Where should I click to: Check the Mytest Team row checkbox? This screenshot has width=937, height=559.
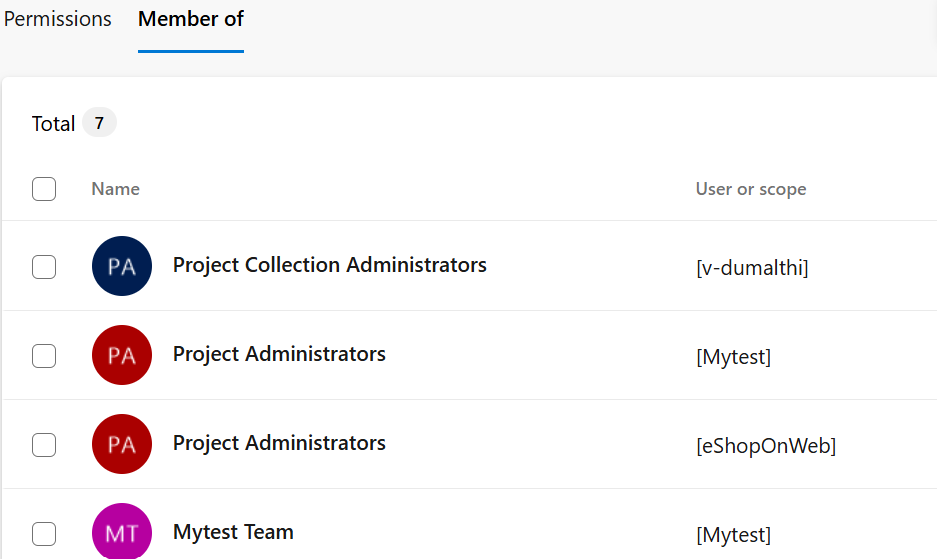coord(44,534)
